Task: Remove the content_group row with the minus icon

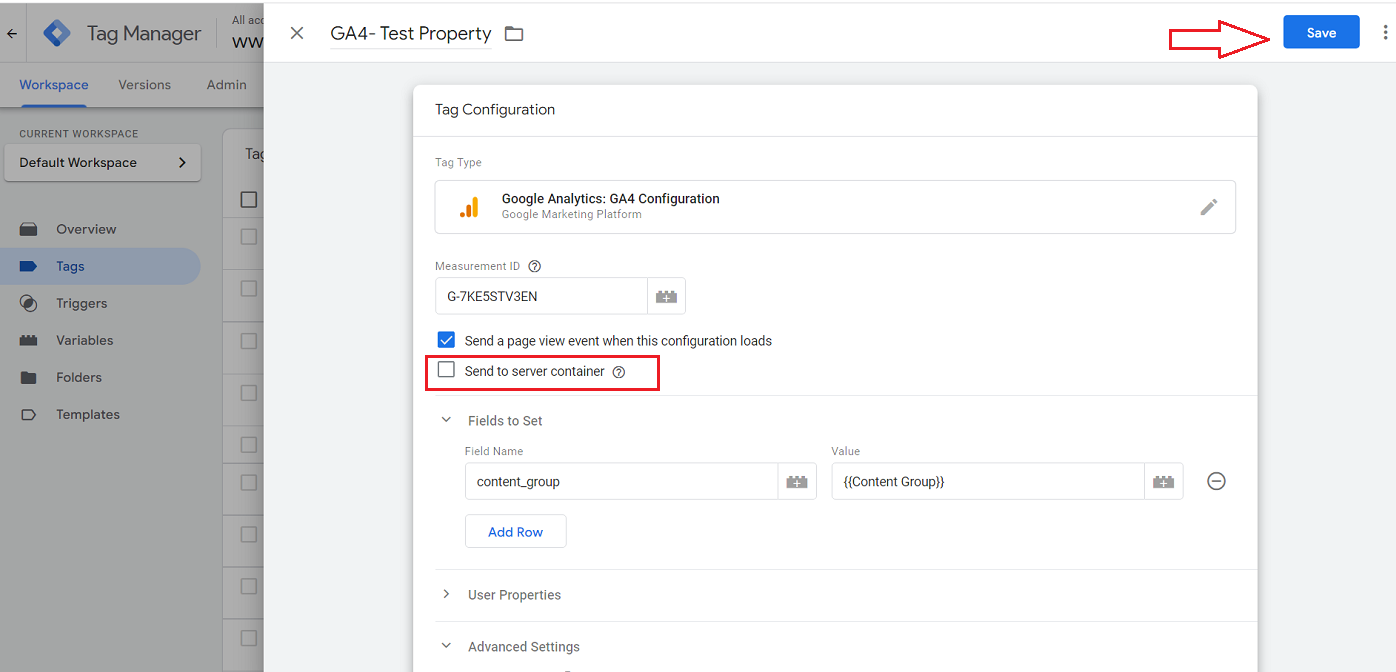Action: click(1216, 481)
